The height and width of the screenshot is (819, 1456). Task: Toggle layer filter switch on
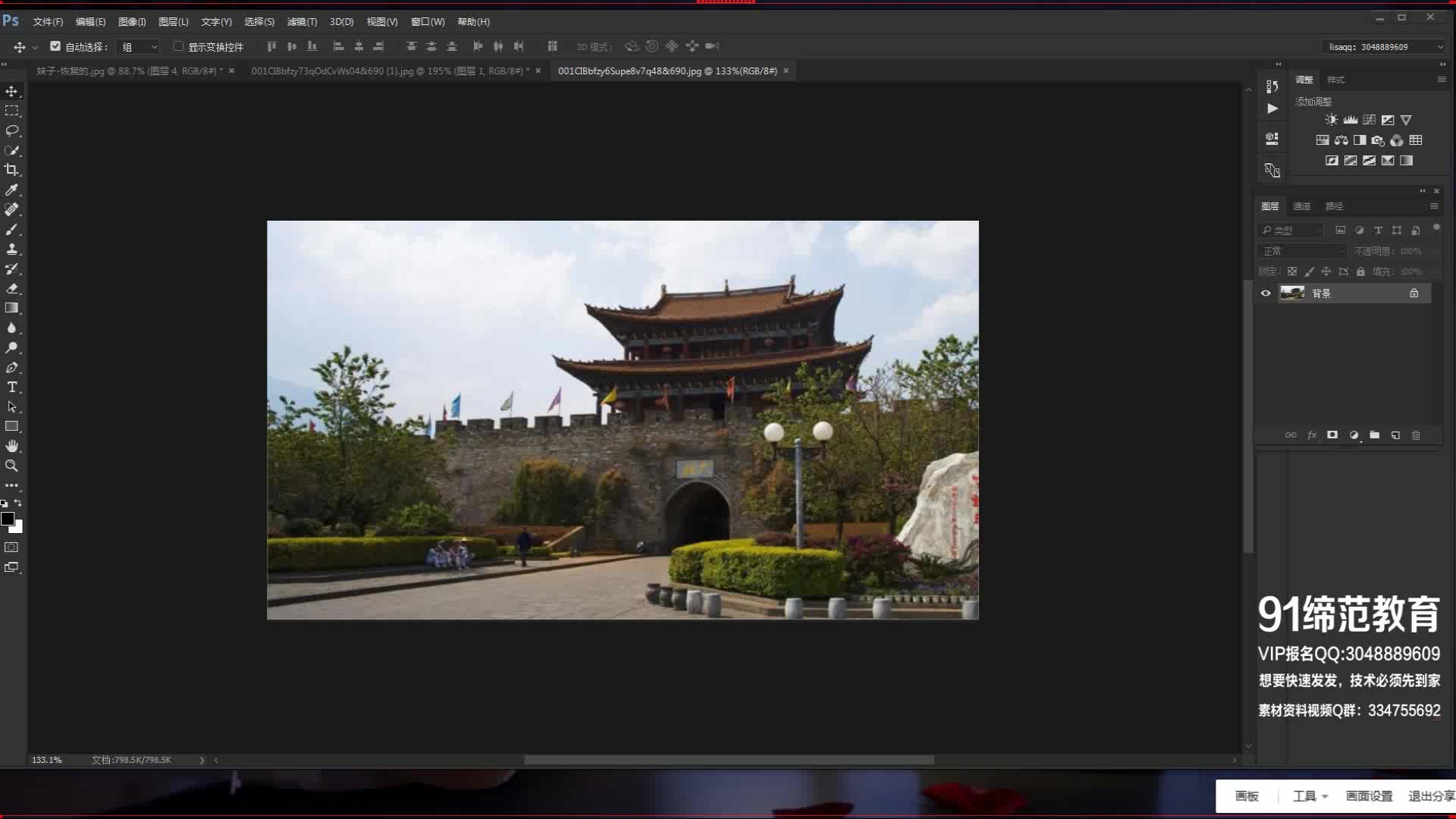click(x=1436, y=228)
